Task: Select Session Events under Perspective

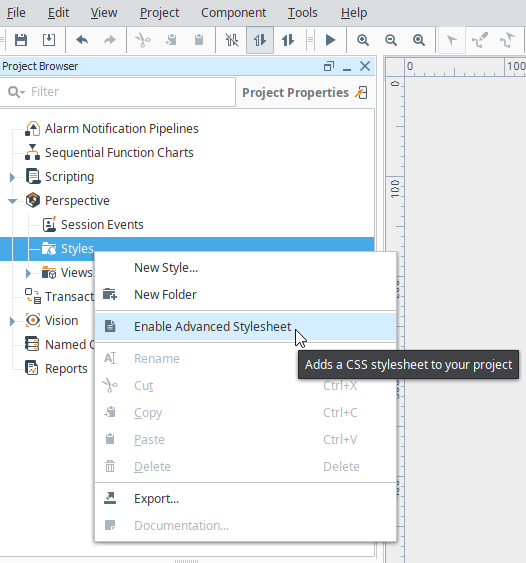Action: pyautogui.click(x=102, y=225)
